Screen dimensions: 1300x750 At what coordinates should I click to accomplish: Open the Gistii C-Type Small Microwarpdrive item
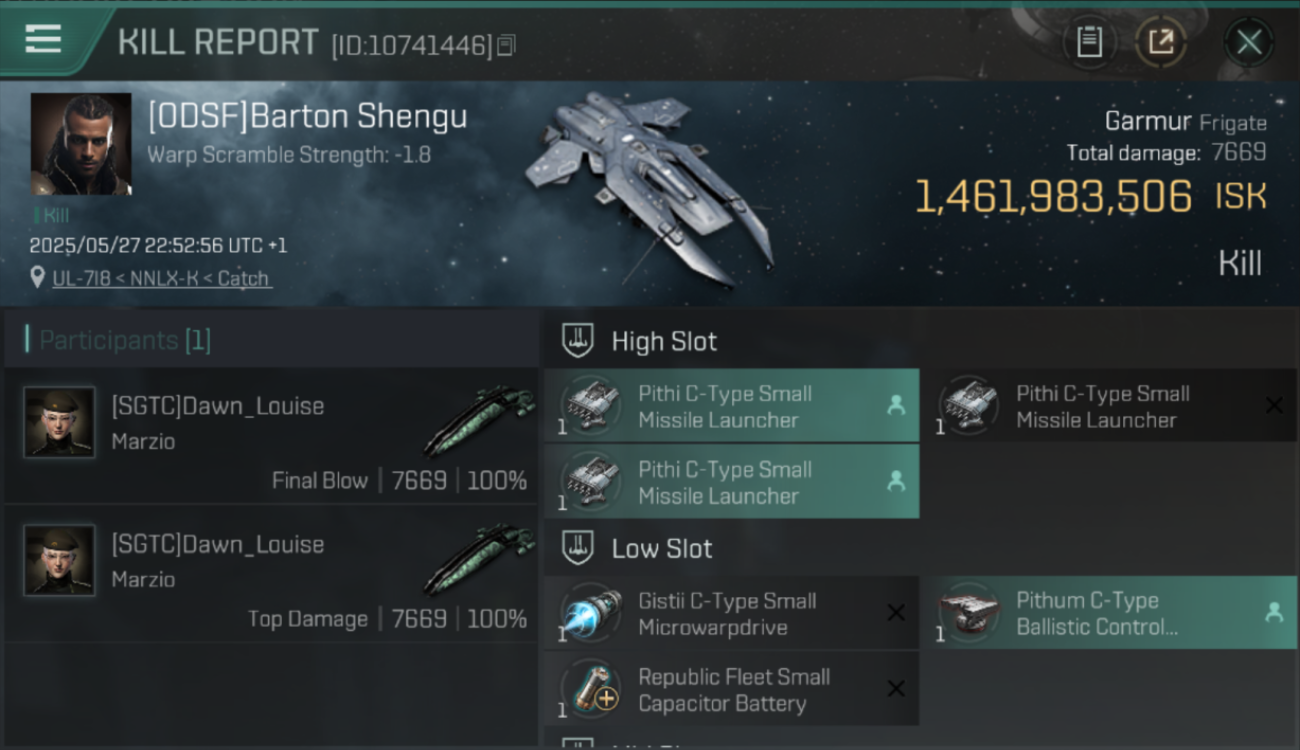pyautogui.click(x=731, y=612)
